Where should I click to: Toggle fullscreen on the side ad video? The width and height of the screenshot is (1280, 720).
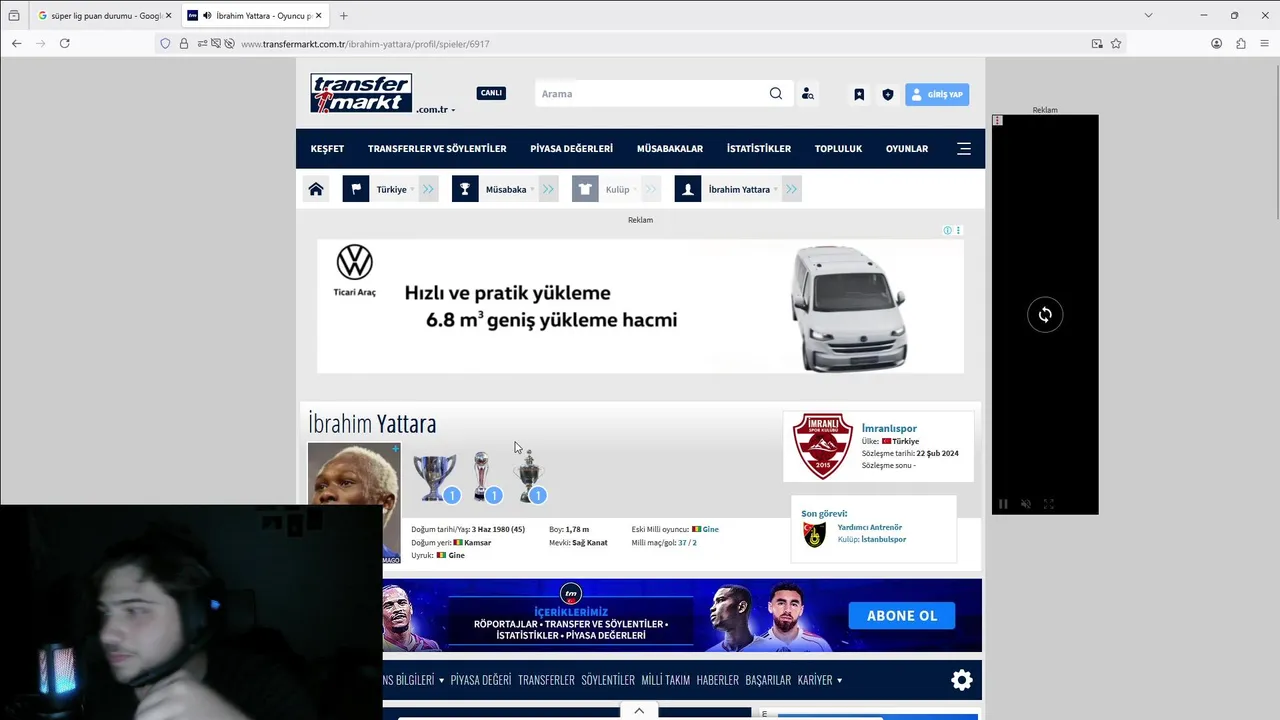click(x=1049, y=504)
